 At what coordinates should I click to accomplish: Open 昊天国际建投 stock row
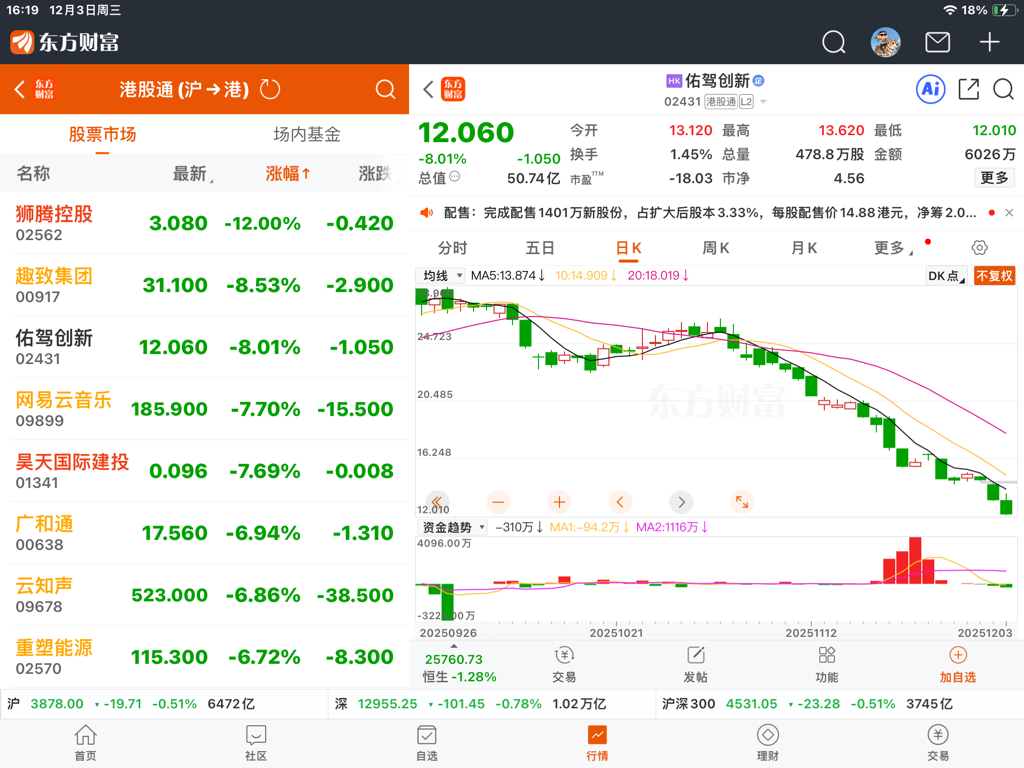point(204,472)
